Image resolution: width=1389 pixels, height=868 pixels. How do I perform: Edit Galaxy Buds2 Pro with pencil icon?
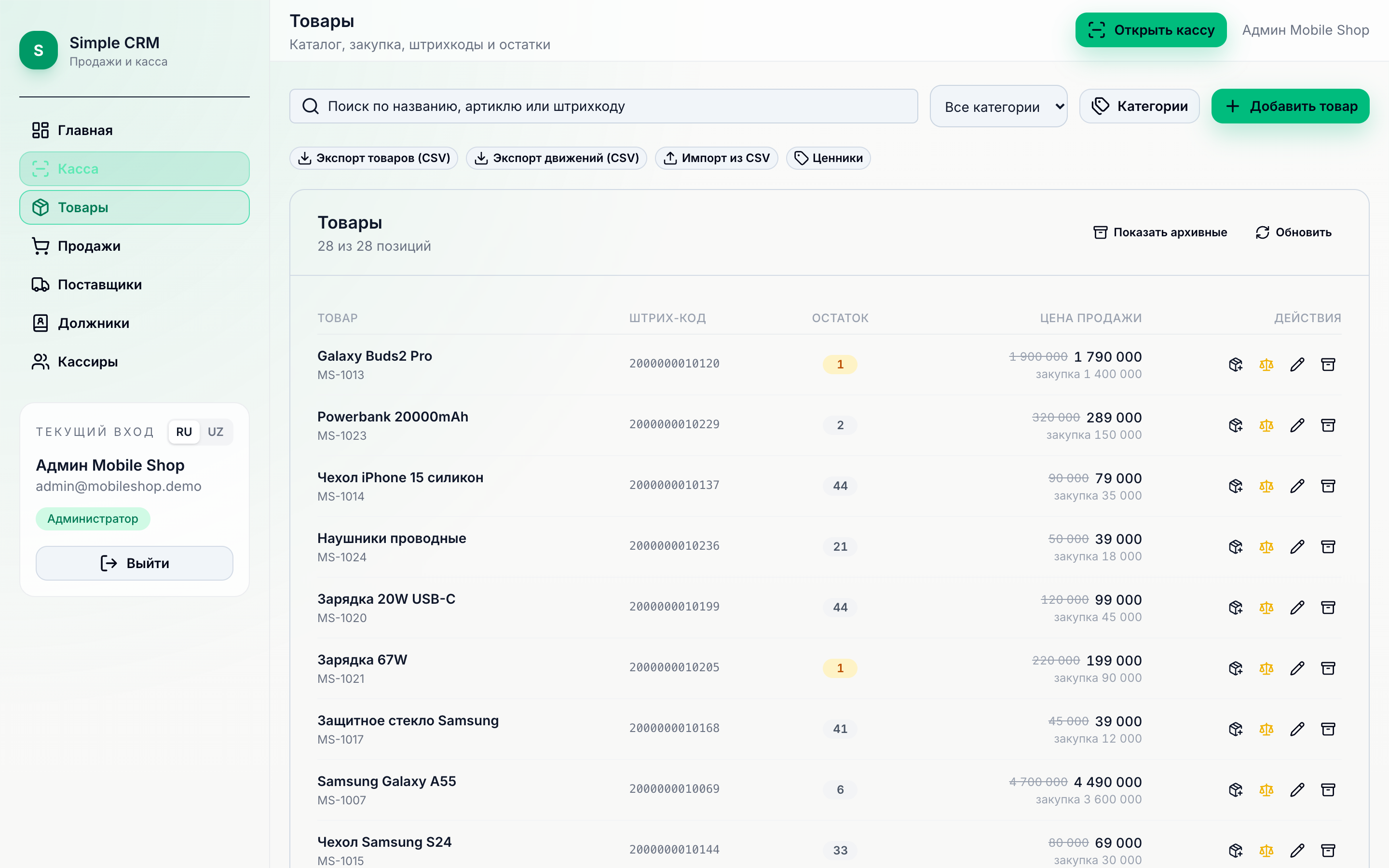tap(1297, 365)
